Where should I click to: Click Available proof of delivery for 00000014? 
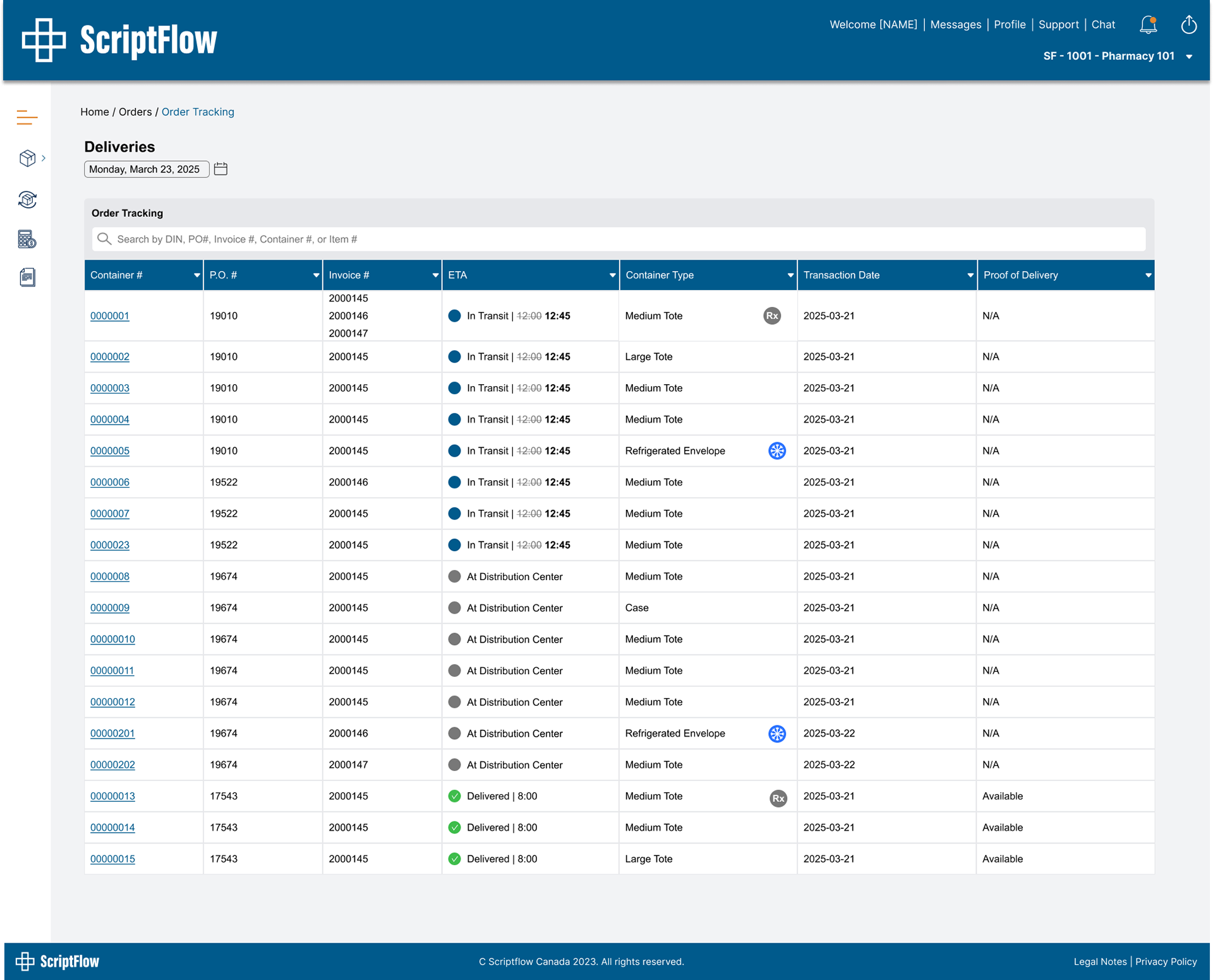(1003, 828)
